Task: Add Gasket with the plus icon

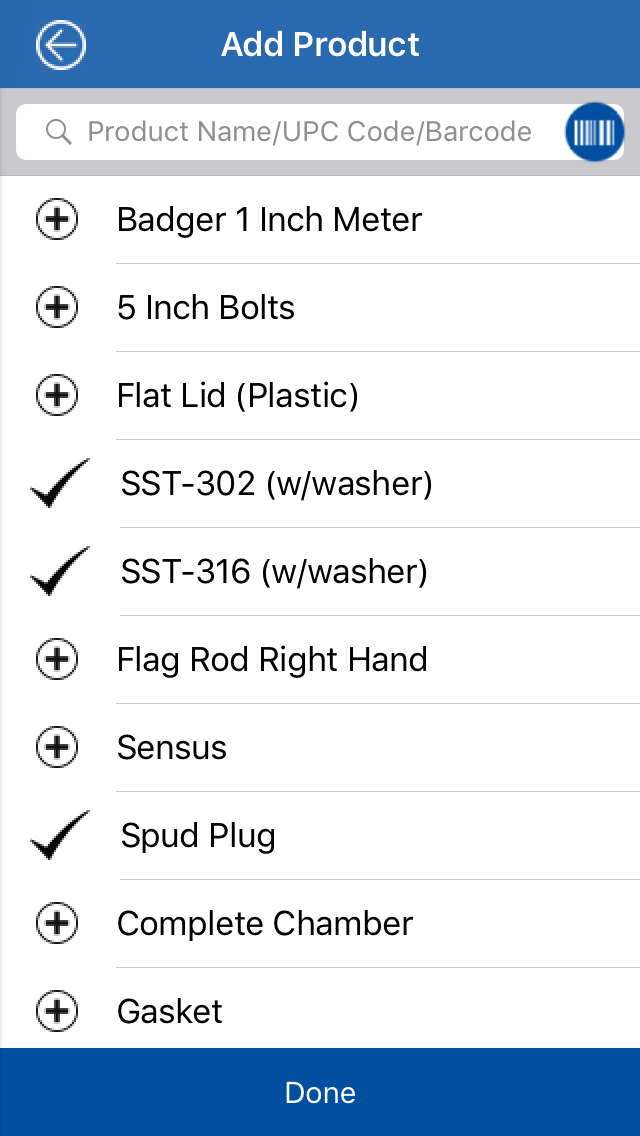Action: pyautogui.click(x=57, y=1011)
